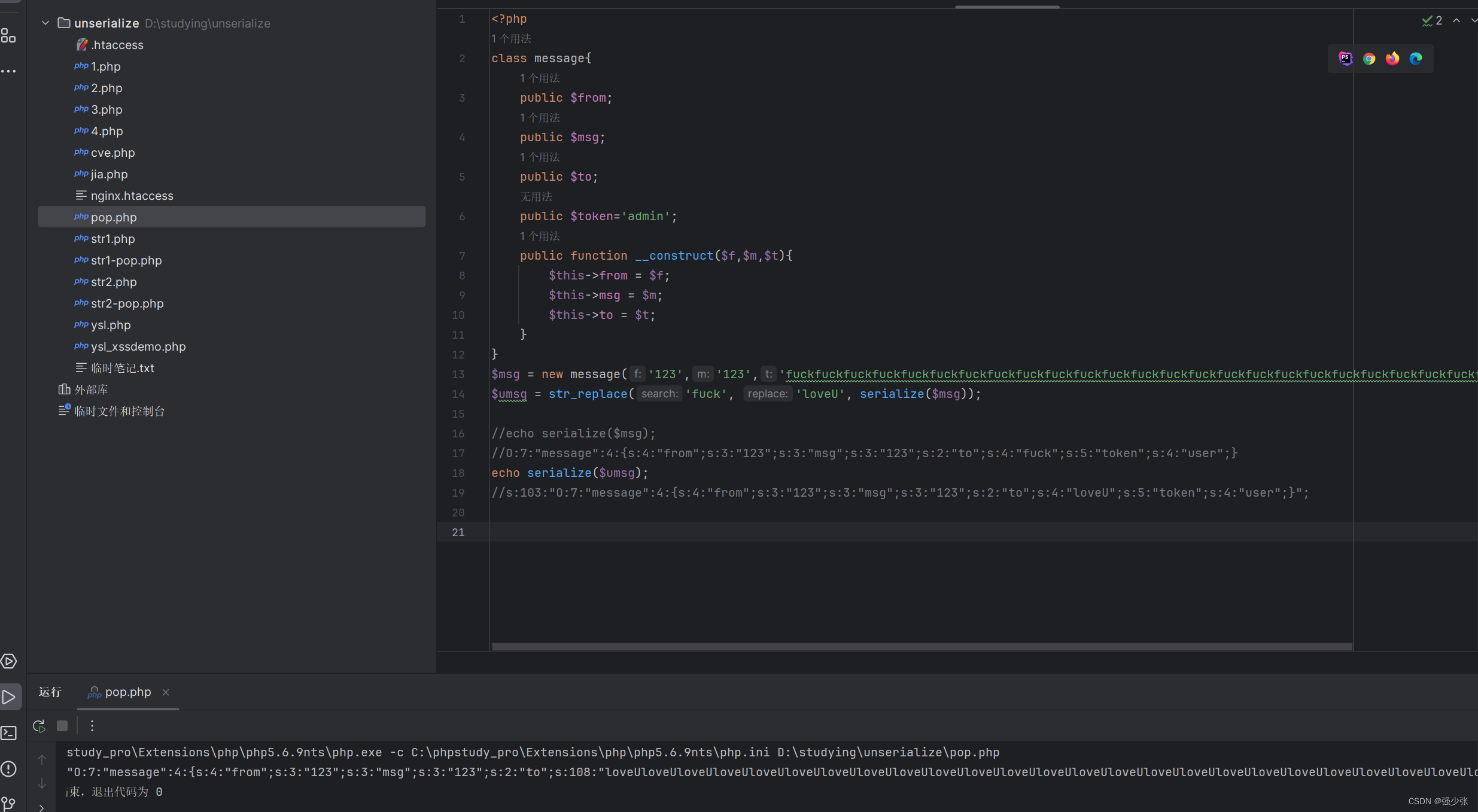This screenshot has height=812, width=1478.
Task: Click the class message declaration
Action: point(541,59)
